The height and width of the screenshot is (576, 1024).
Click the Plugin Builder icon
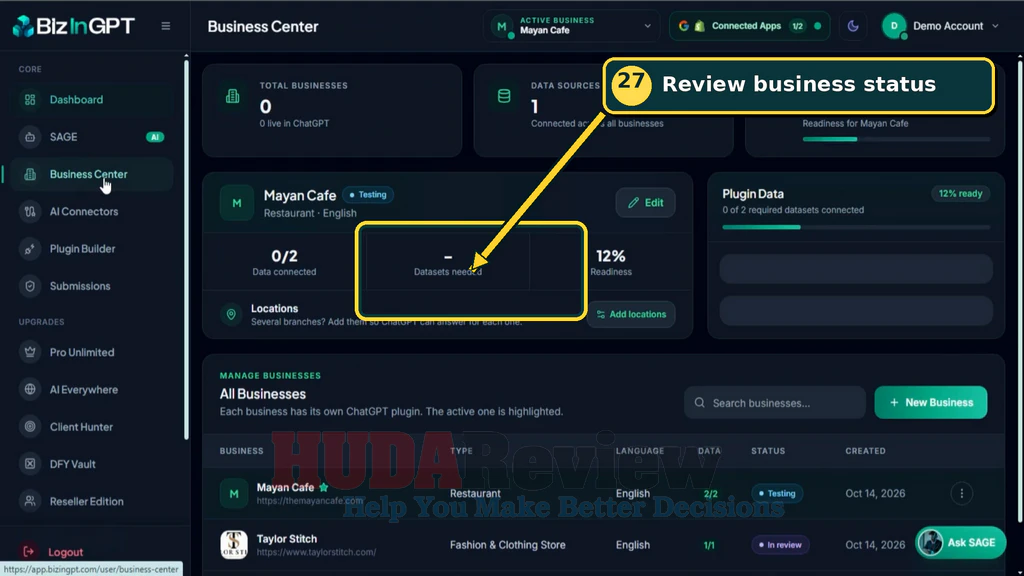[30, 249]
